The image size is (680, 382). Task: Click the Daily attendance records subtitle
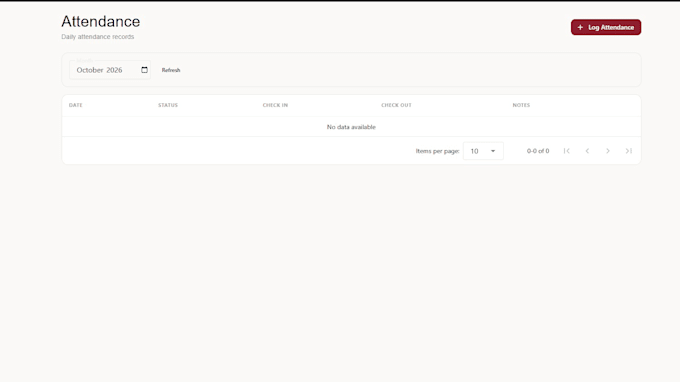[98, 37]
